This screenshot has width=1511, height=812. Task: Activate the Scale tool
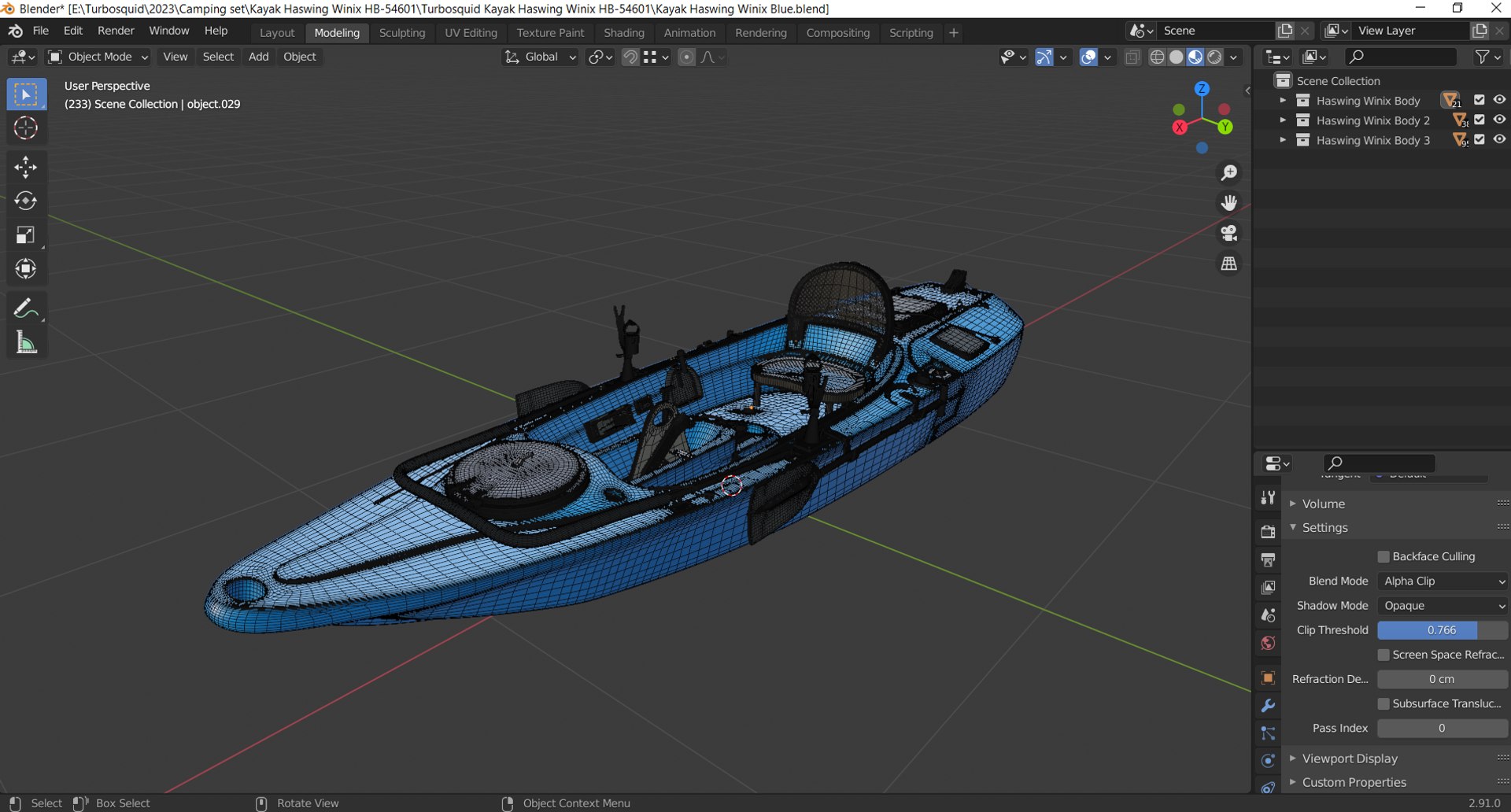point(25,235)
